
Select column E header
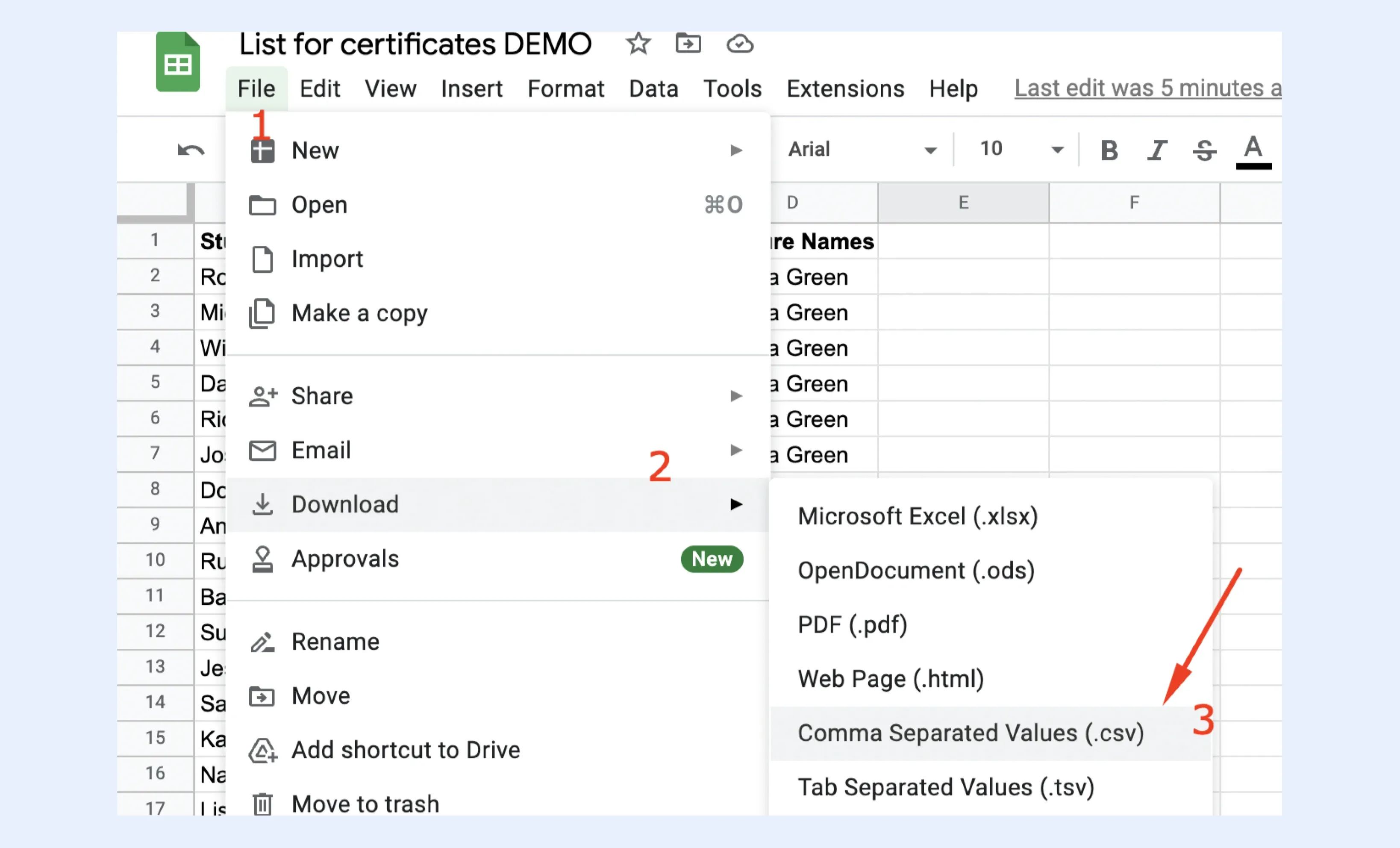point(964,202)
